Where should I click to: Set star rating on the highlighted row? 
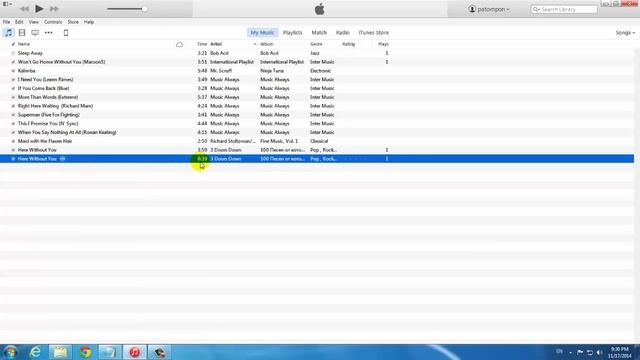tap(355, 159)
